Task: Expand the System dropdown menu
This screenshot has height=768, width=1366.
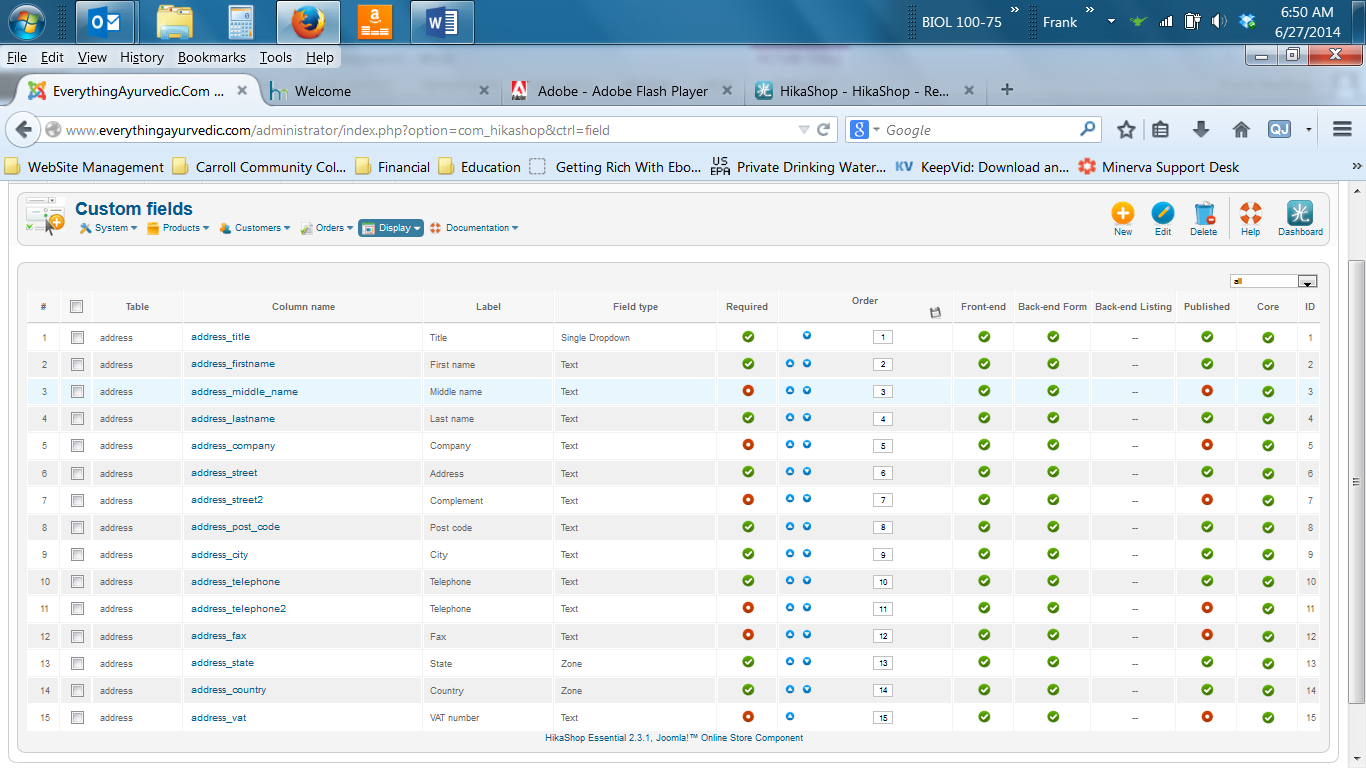Action: pos(109,228)
